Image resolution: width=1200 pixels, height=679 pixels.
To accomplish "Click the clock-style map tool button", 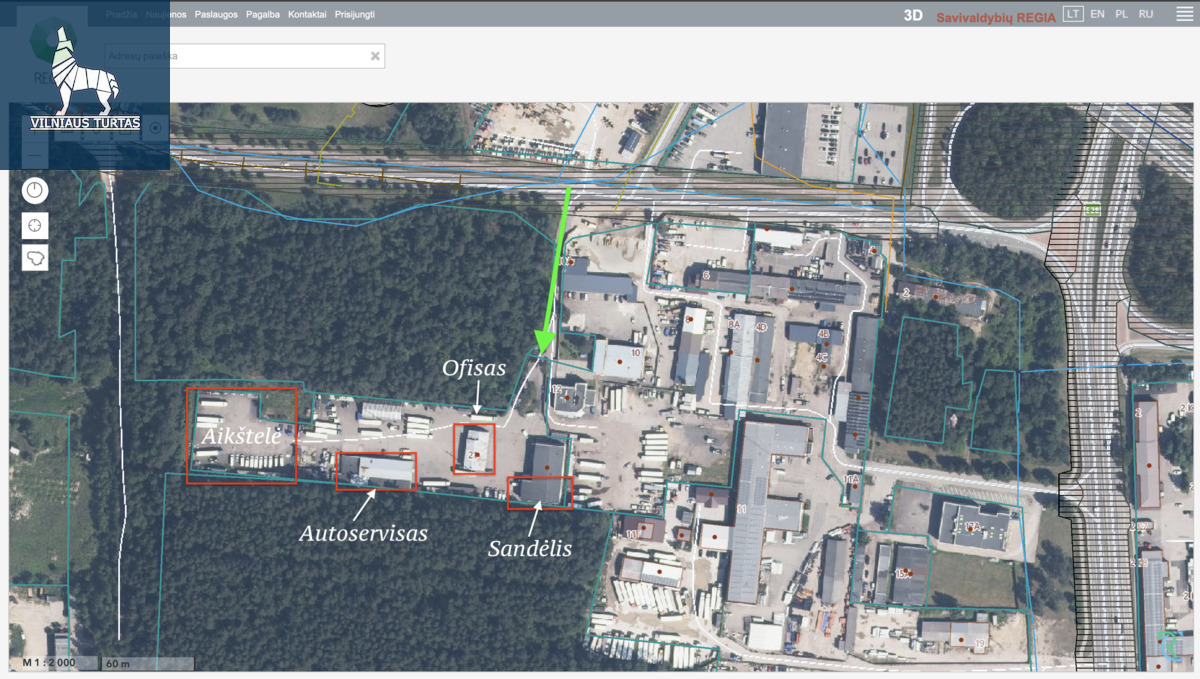I will click(35, 190).
